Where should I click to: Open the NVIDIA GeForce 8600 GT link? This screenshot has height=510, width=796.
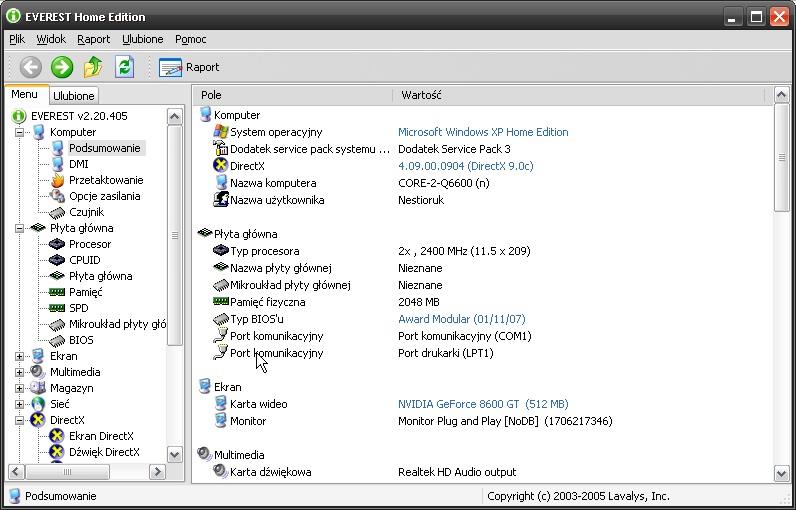(483, 404)
